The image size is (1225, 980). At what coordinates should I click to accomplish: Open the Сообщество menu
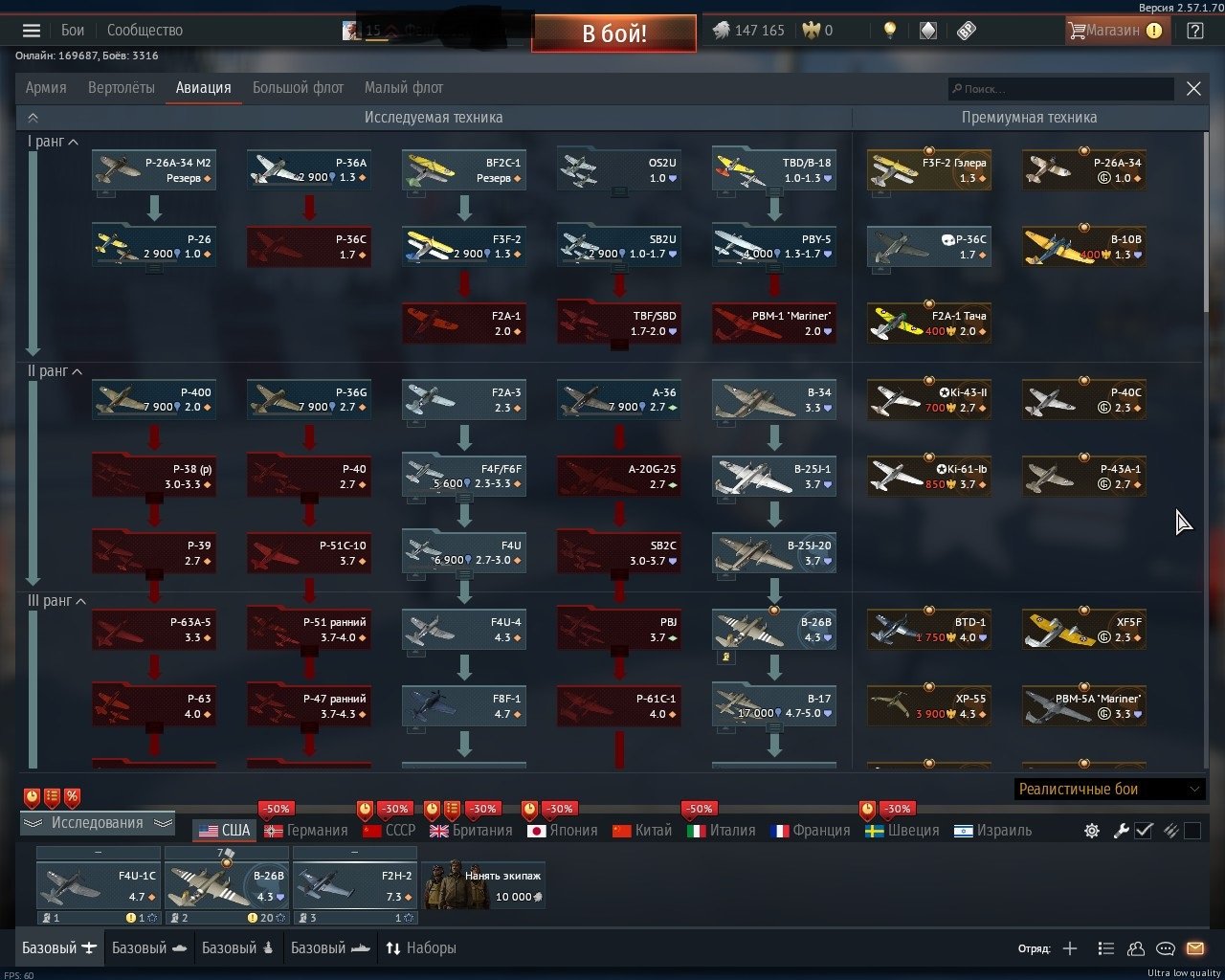[x=145, y=31]
